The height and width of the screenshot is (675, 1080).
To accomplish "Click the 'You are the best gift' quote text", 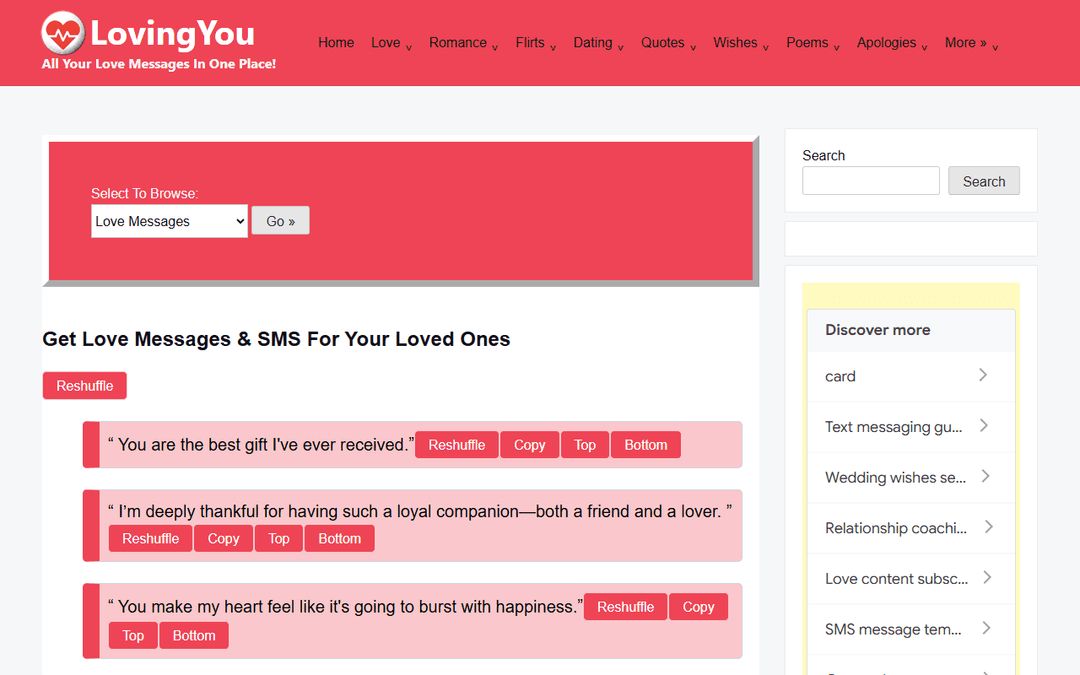I will coord(261,445).
